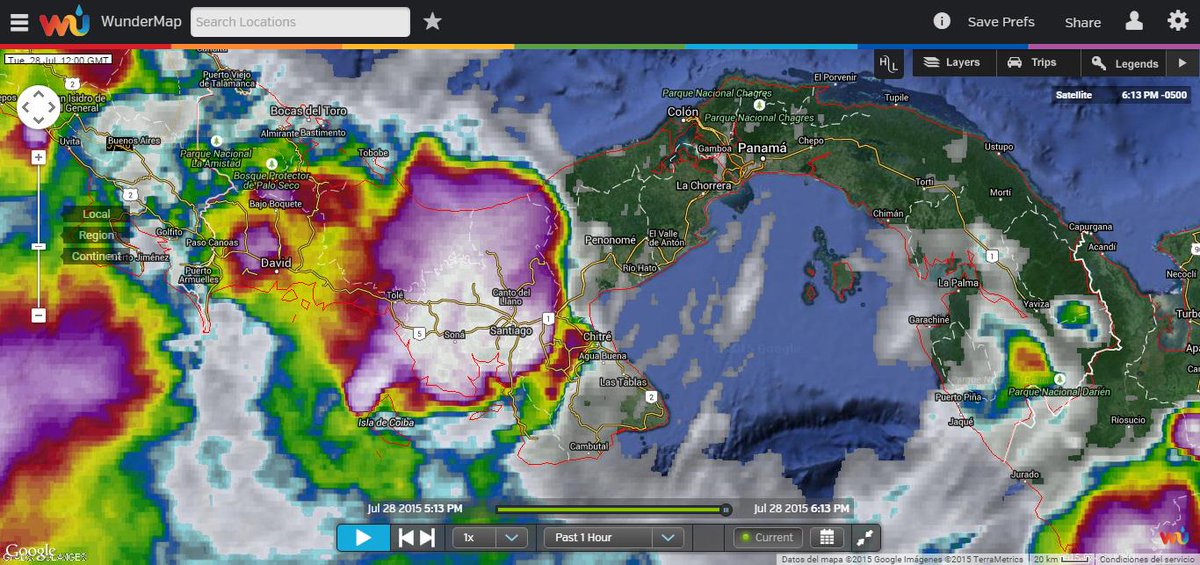Click the timeline scrubber handle
Screen dimensions: 1200x565
click(726, 509)
